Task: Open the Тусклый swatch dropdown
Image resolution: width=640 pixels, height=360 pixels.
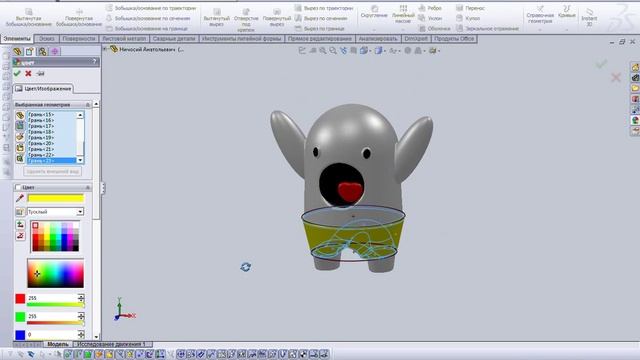Action: tap(80, 212)
